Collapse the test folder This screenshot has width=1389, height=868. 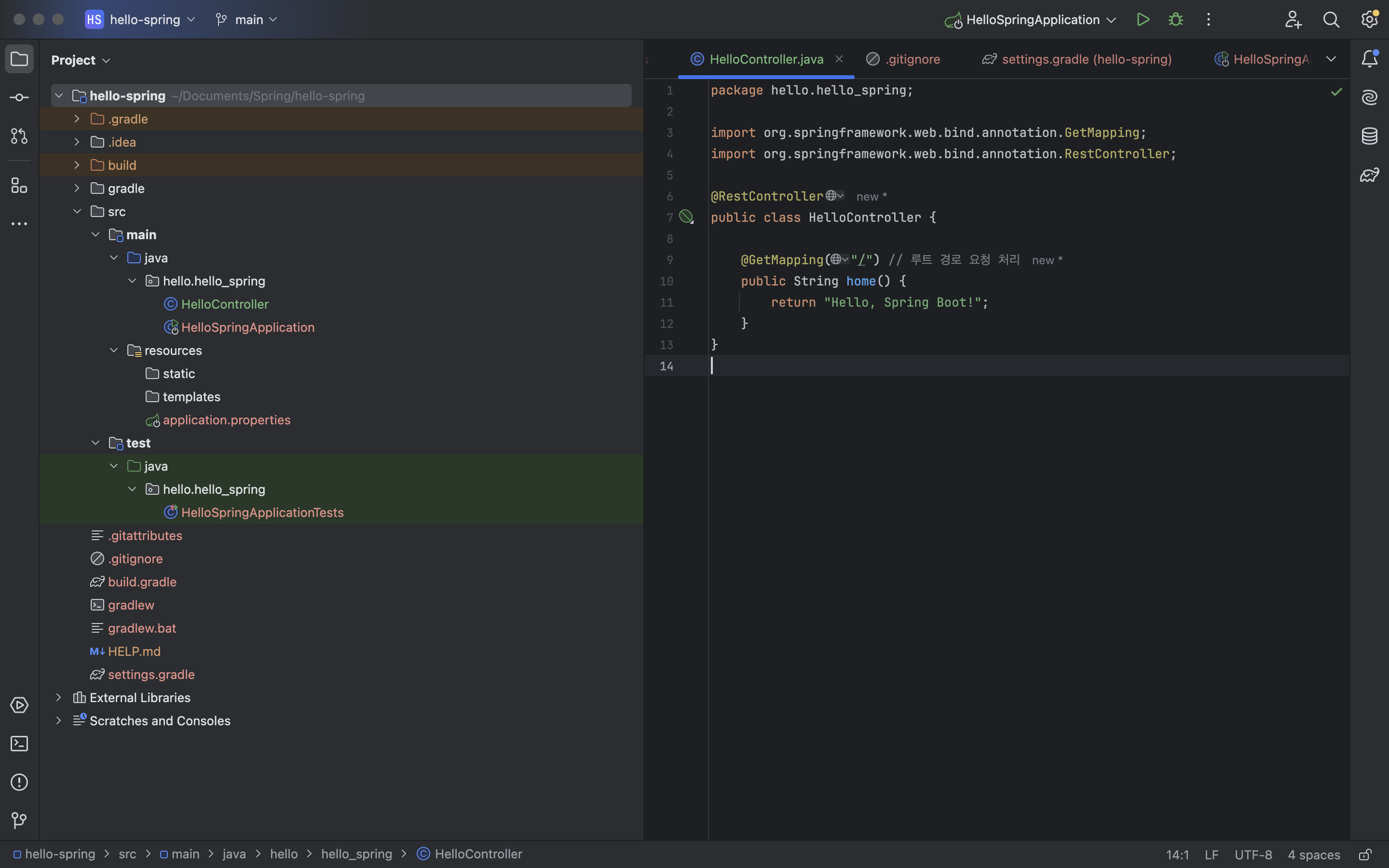[95, 443]
